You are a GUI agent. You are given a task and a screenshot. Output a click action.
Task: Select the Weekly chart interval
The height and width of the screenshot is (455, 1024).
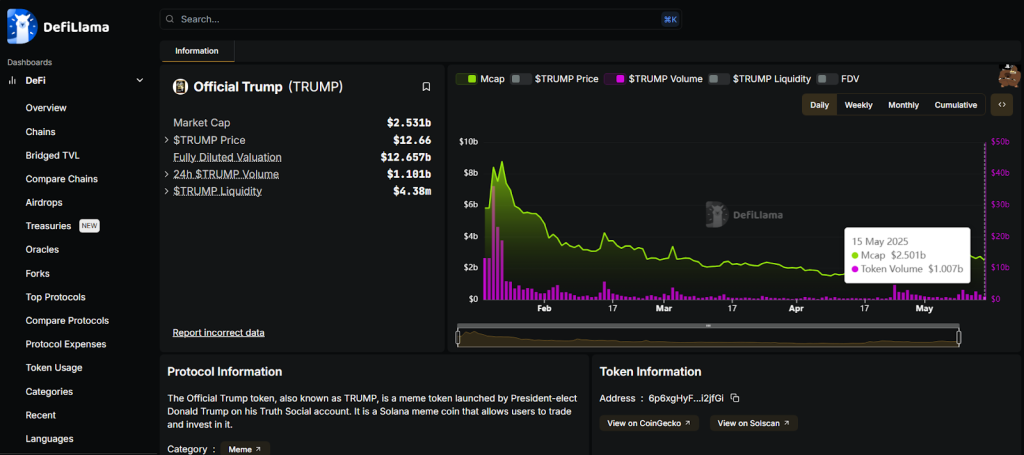click(x=858, y=105)
